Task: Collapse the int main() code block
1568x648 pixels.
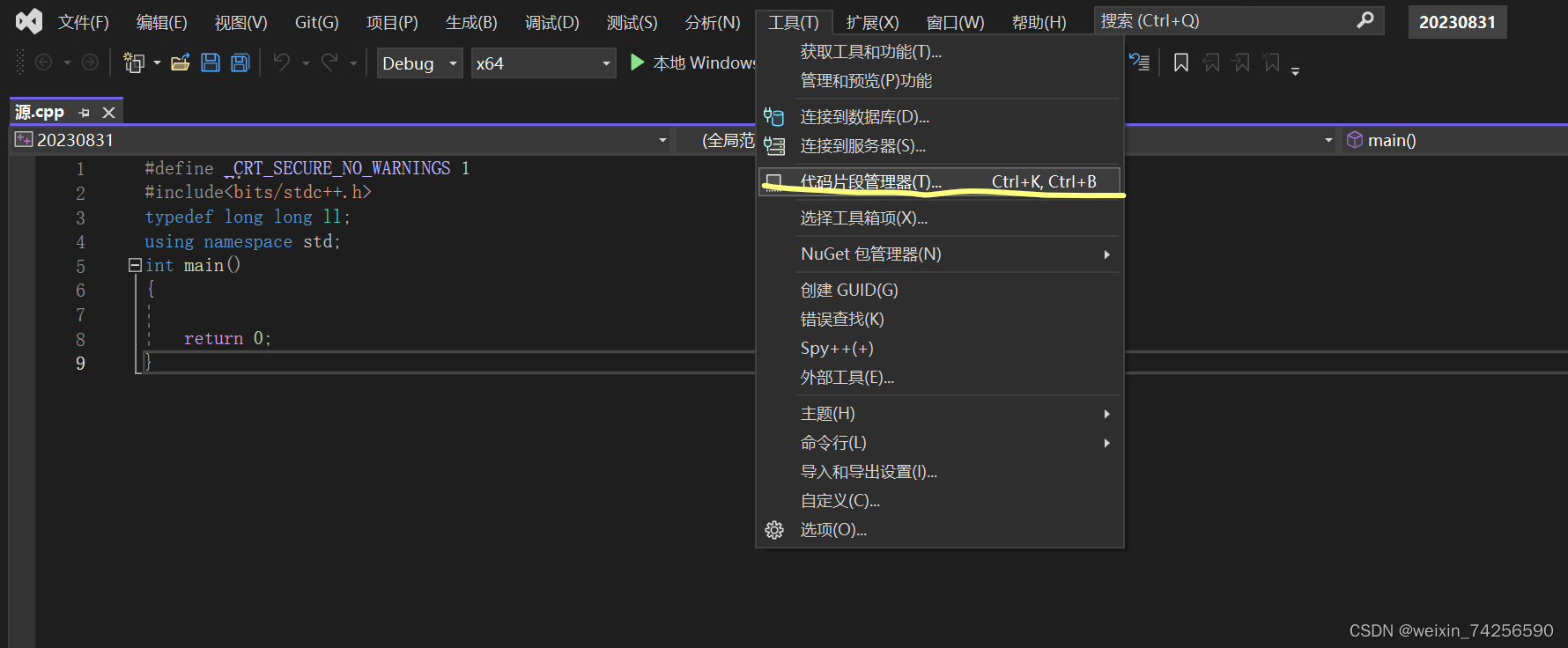Action: point(135,265)
